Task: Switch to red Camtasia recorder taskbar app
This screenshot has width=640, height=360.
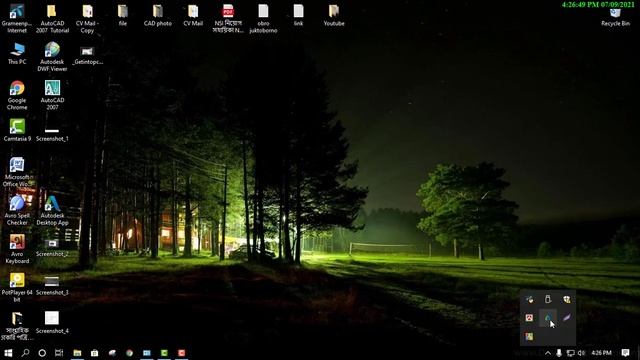Action: click(182, 353)
